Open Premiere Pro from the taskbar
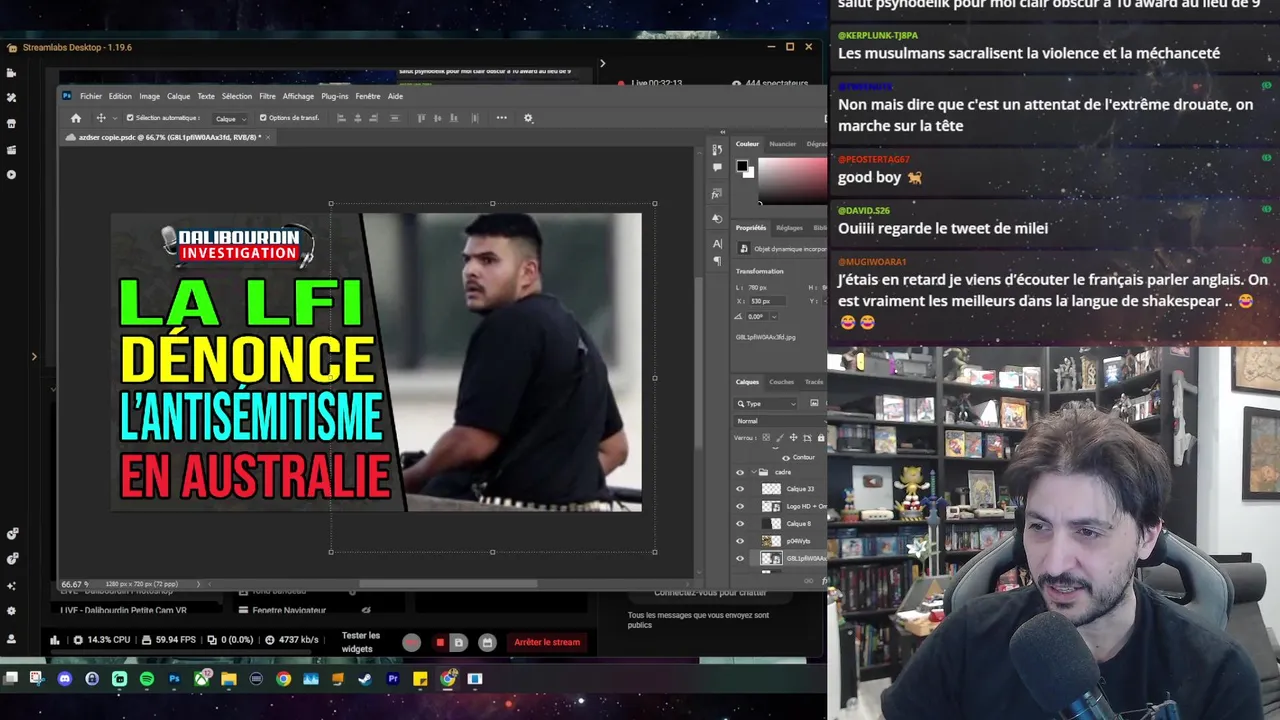Screen dimensions: 1280x720 coord(392,679)
